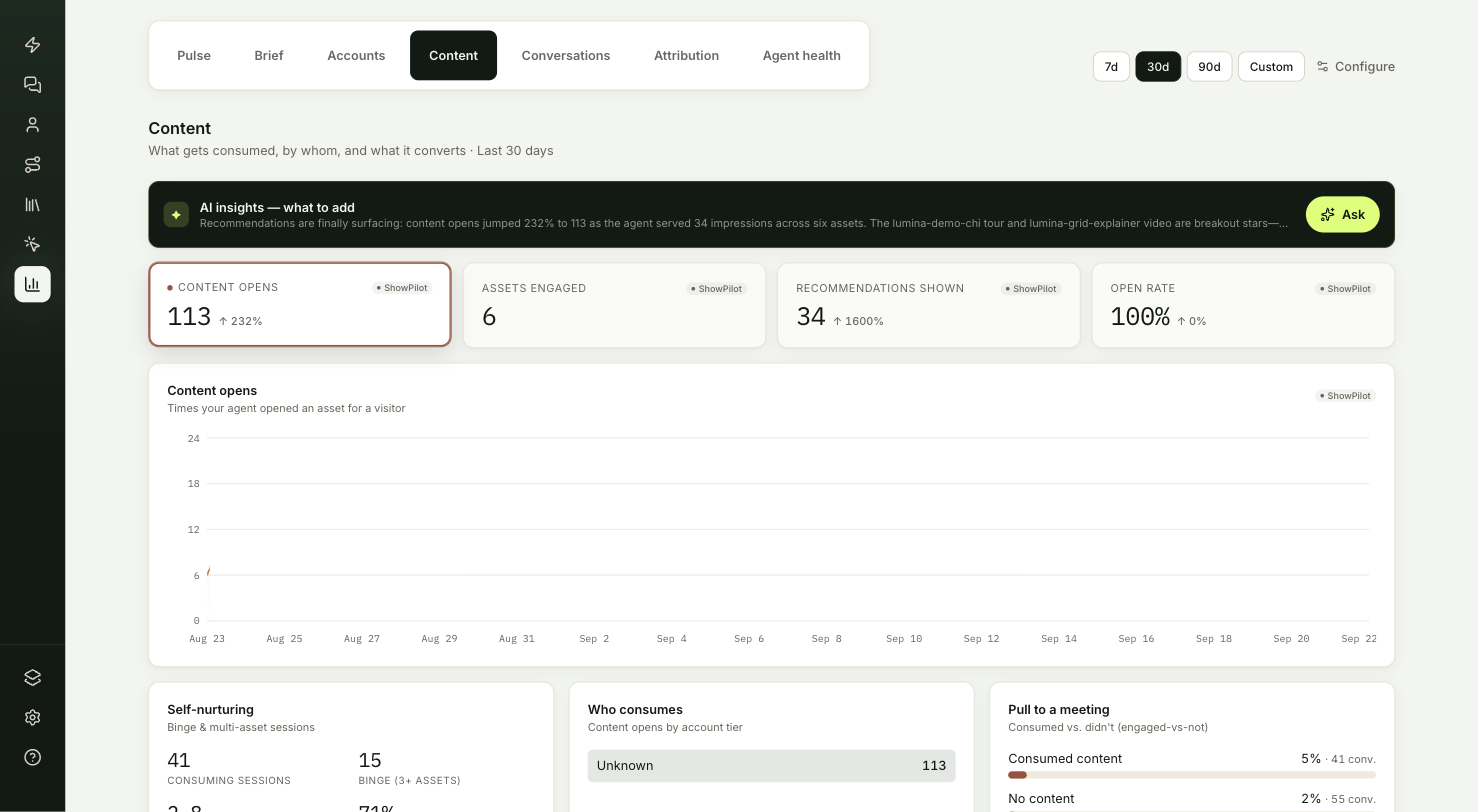Screen dimensions: 1478x812
Task: Switch to the Pulse tab
Action: tap(194, 55)
